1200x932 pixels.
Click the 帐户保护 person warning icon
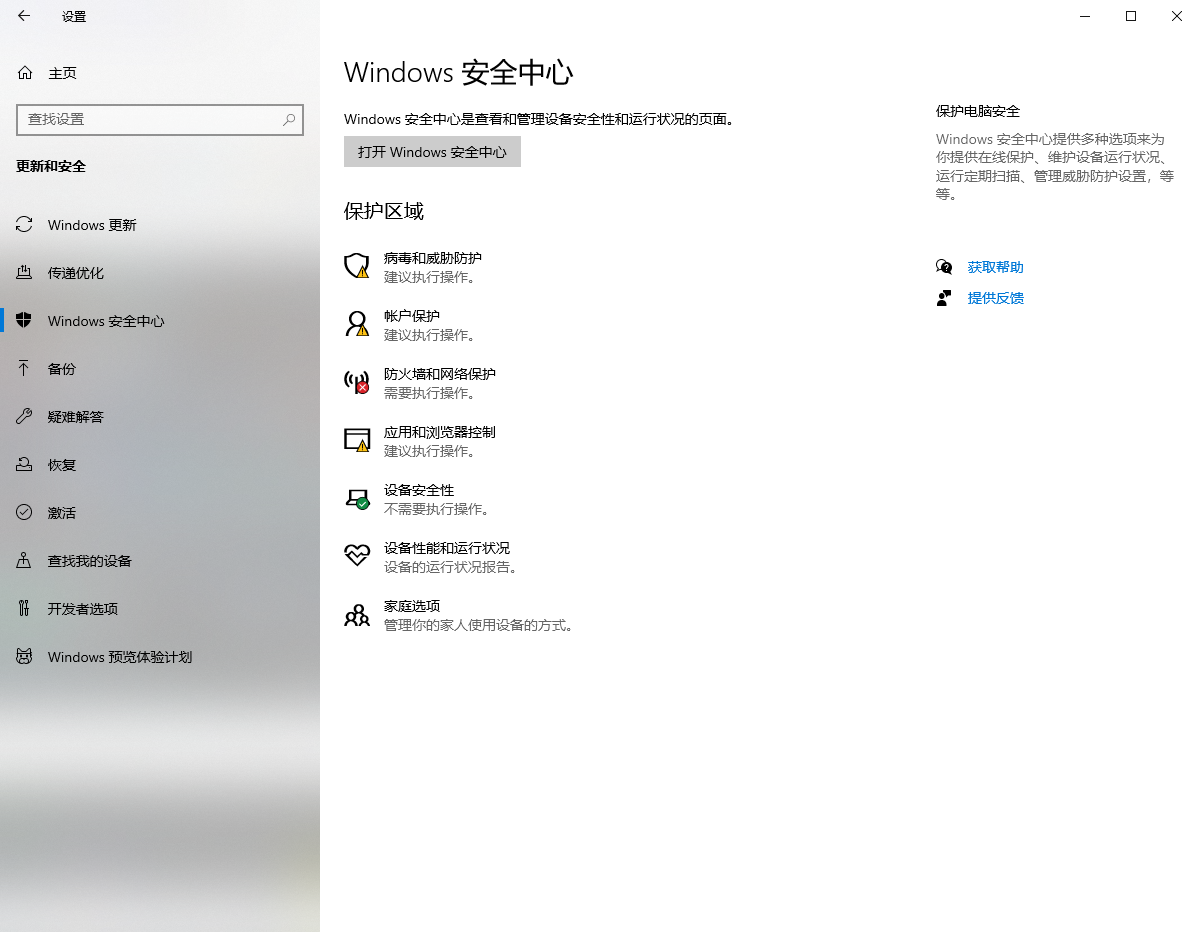pos(357,324)
